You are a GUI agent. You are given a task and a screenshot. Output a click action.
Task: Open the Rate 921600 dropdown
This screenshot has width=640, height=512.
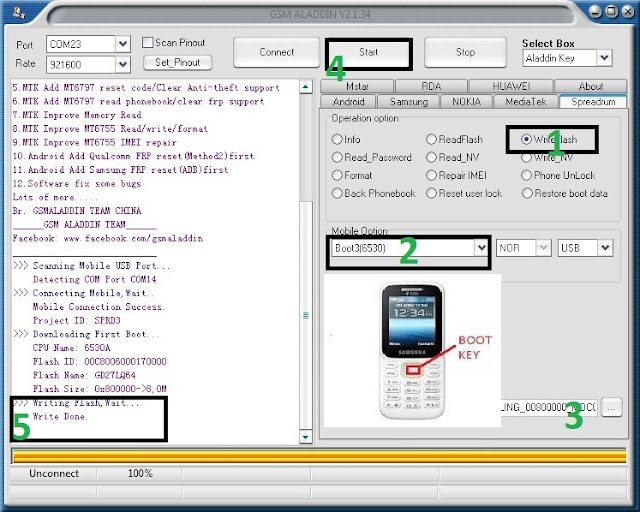click(123, 64)
